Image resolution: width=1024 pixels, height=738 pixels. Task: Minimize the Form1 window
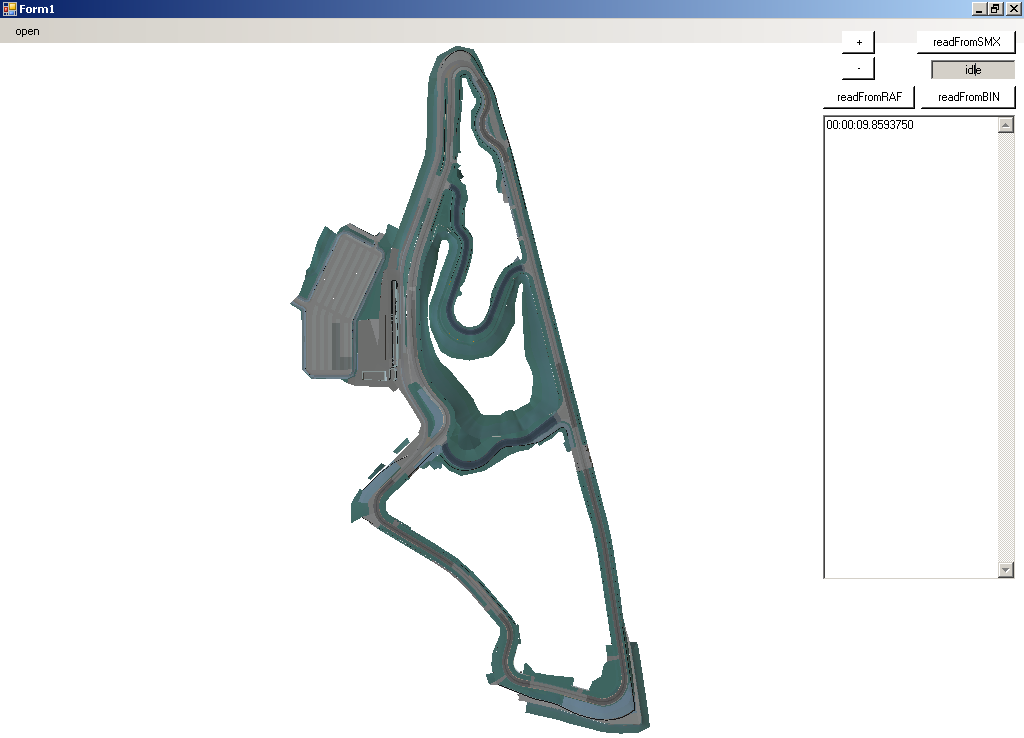pos(979,8)
